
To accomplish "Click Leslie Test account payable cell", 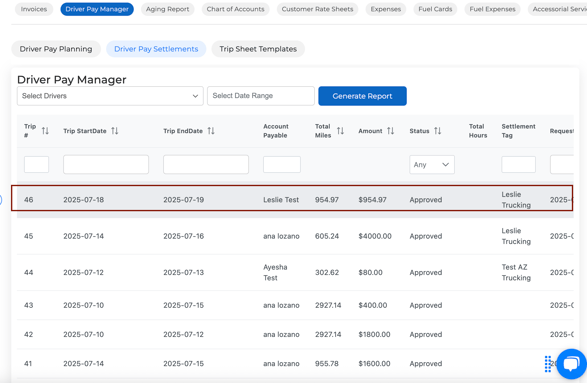I will pyautogui.click(x=281, y=200).
